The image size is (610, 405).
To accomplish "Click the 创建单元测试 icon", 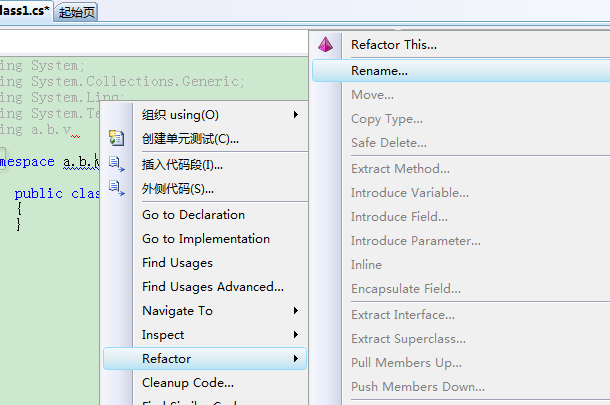I will (x=117, y=138).
